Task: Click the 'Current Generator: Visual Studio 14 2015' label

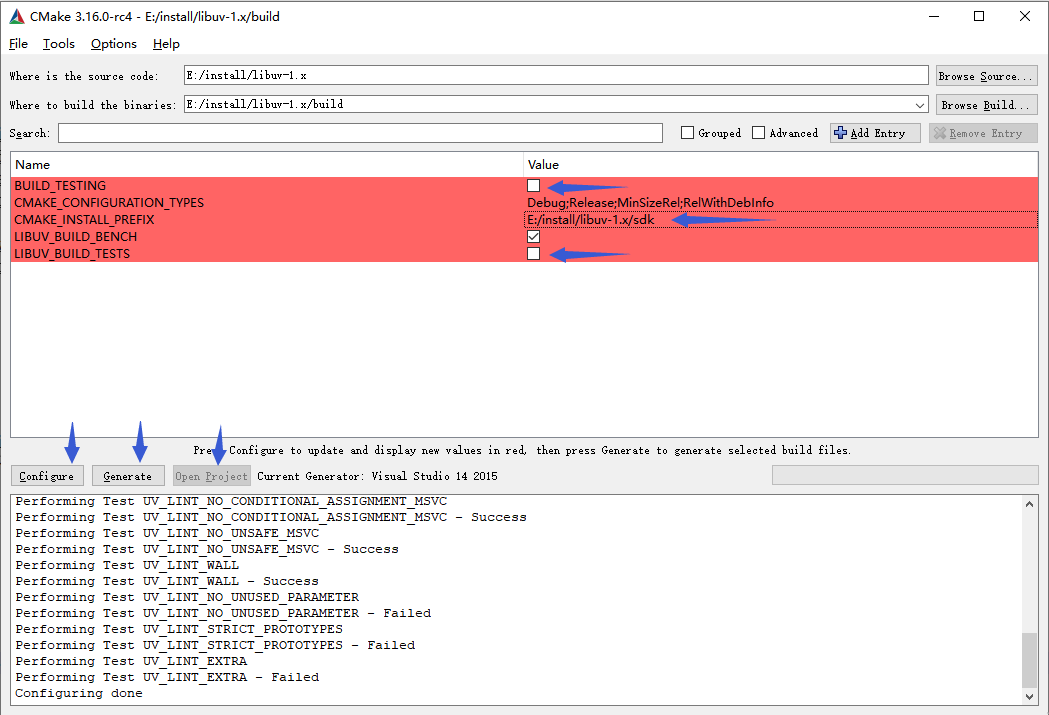Action: click(x=377, y=476)
